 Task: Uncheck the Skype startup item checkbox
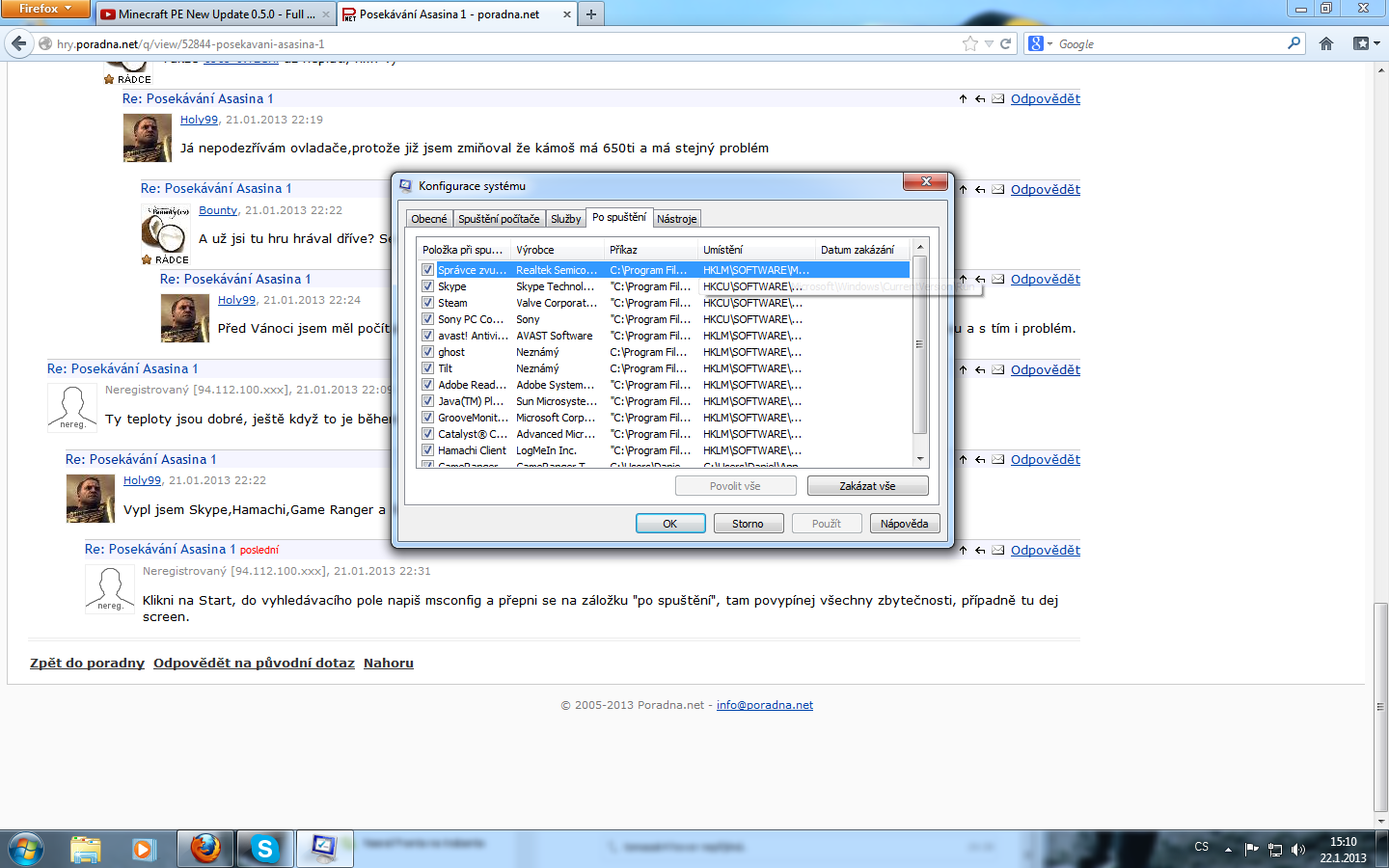427,286
